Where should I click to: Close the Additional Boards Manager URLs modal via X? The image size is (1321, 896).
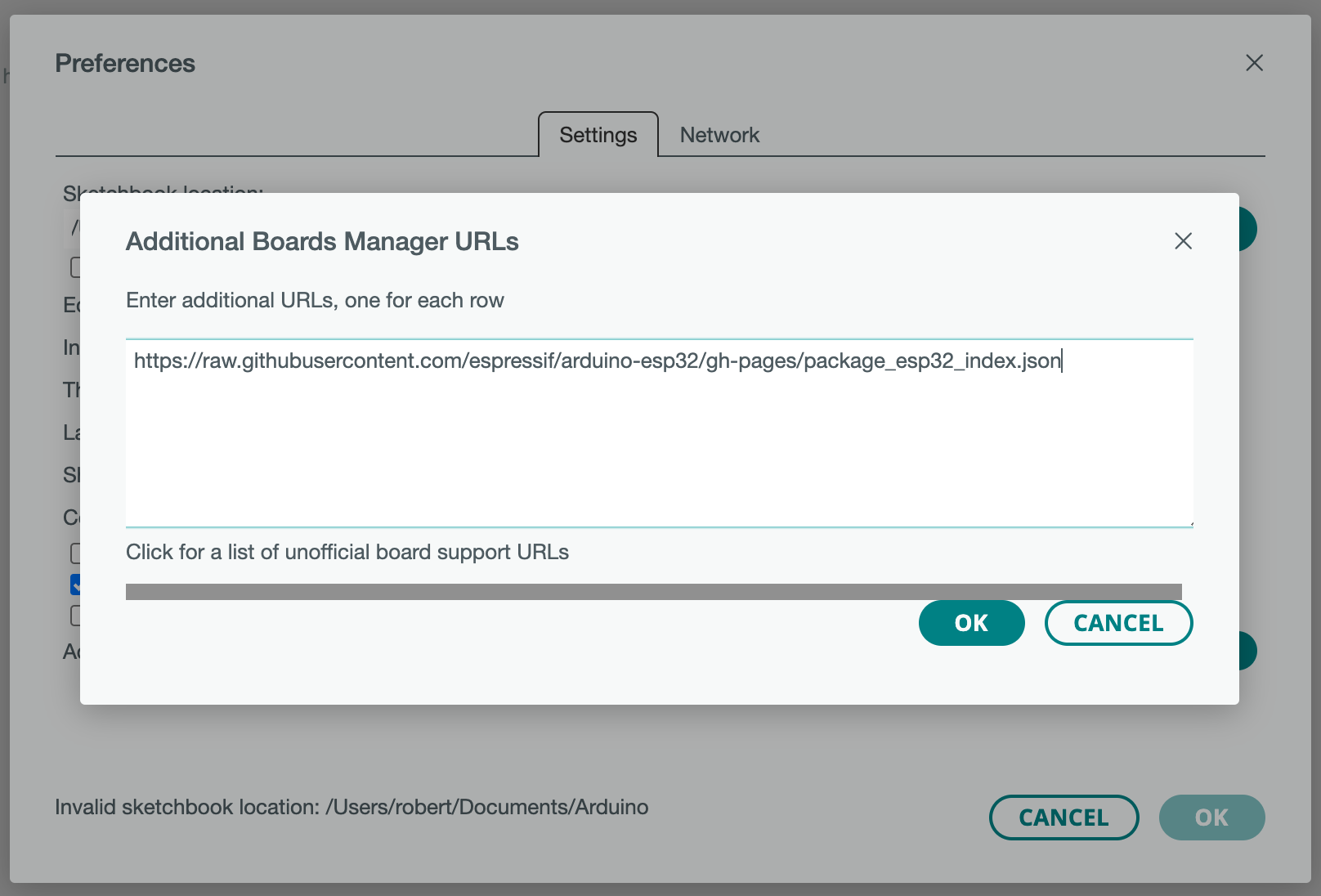tap(1184, 241)
